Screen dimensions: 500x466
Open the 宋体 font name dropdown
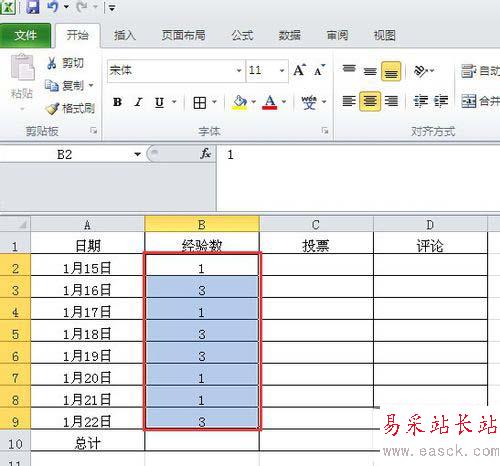point(239,70)
